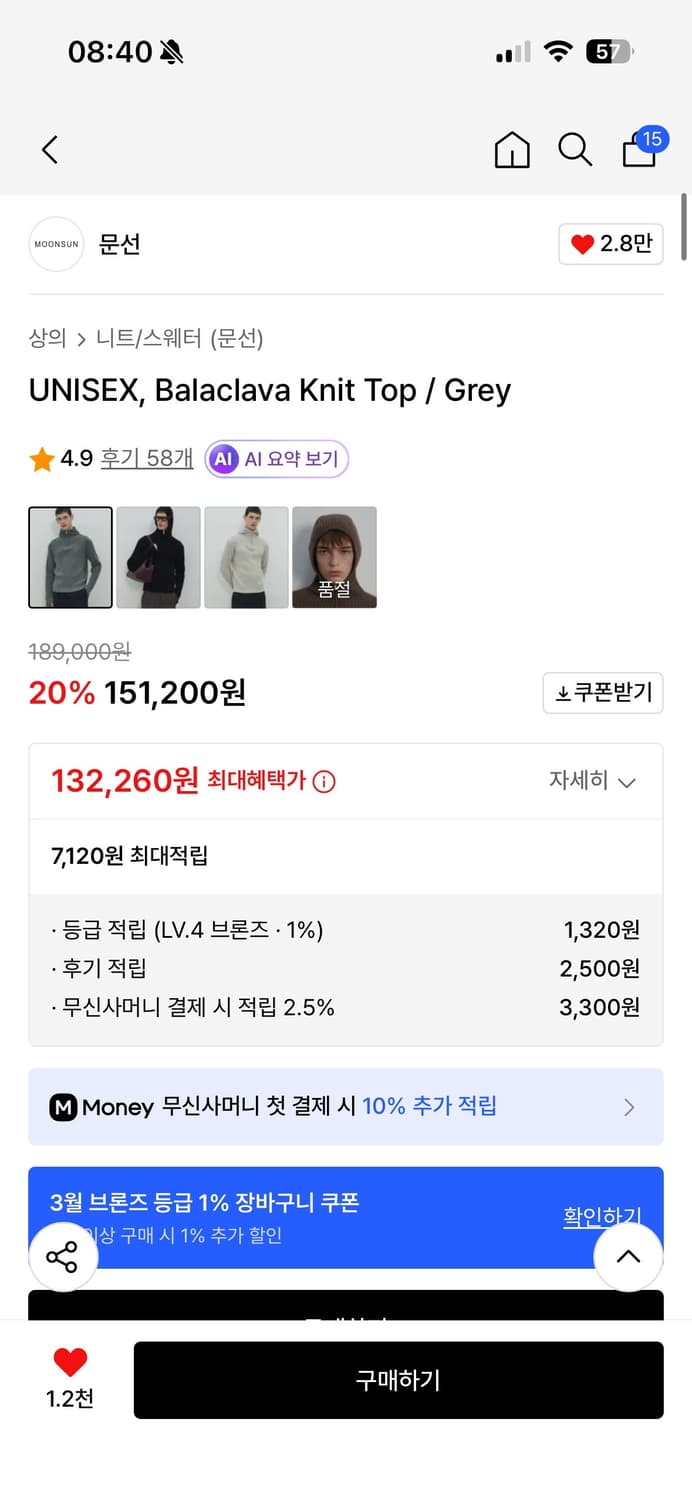This screenshot has width=692, height=1500.
Task: Tap the share icon at bottom left
Action: pyautogui.click(x=63, y=1257)
